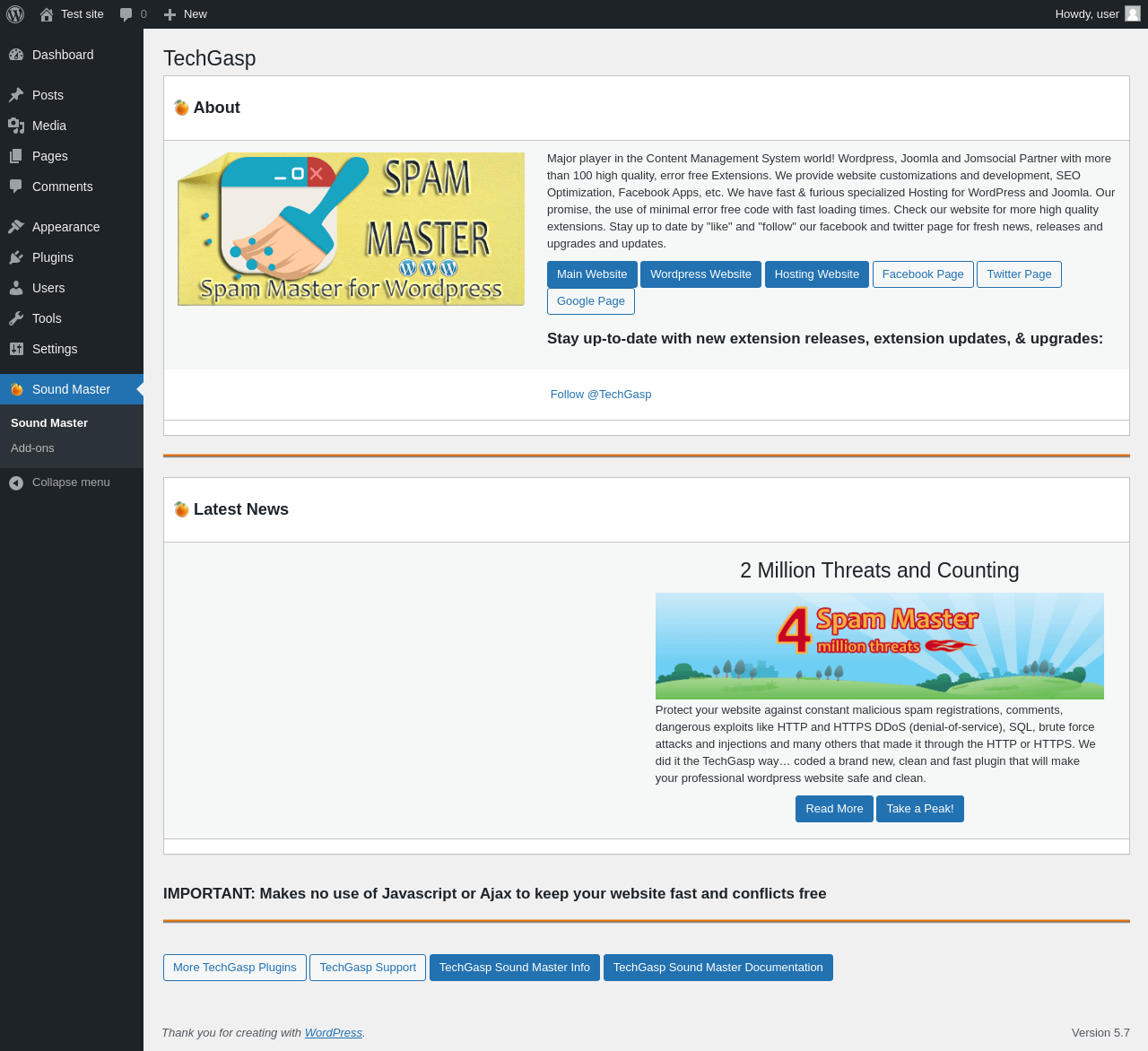The width and height of the screenshot is (1148, 1051).
Task: Click the WordPress logo icon in admin bar
Action: [15, 14]
